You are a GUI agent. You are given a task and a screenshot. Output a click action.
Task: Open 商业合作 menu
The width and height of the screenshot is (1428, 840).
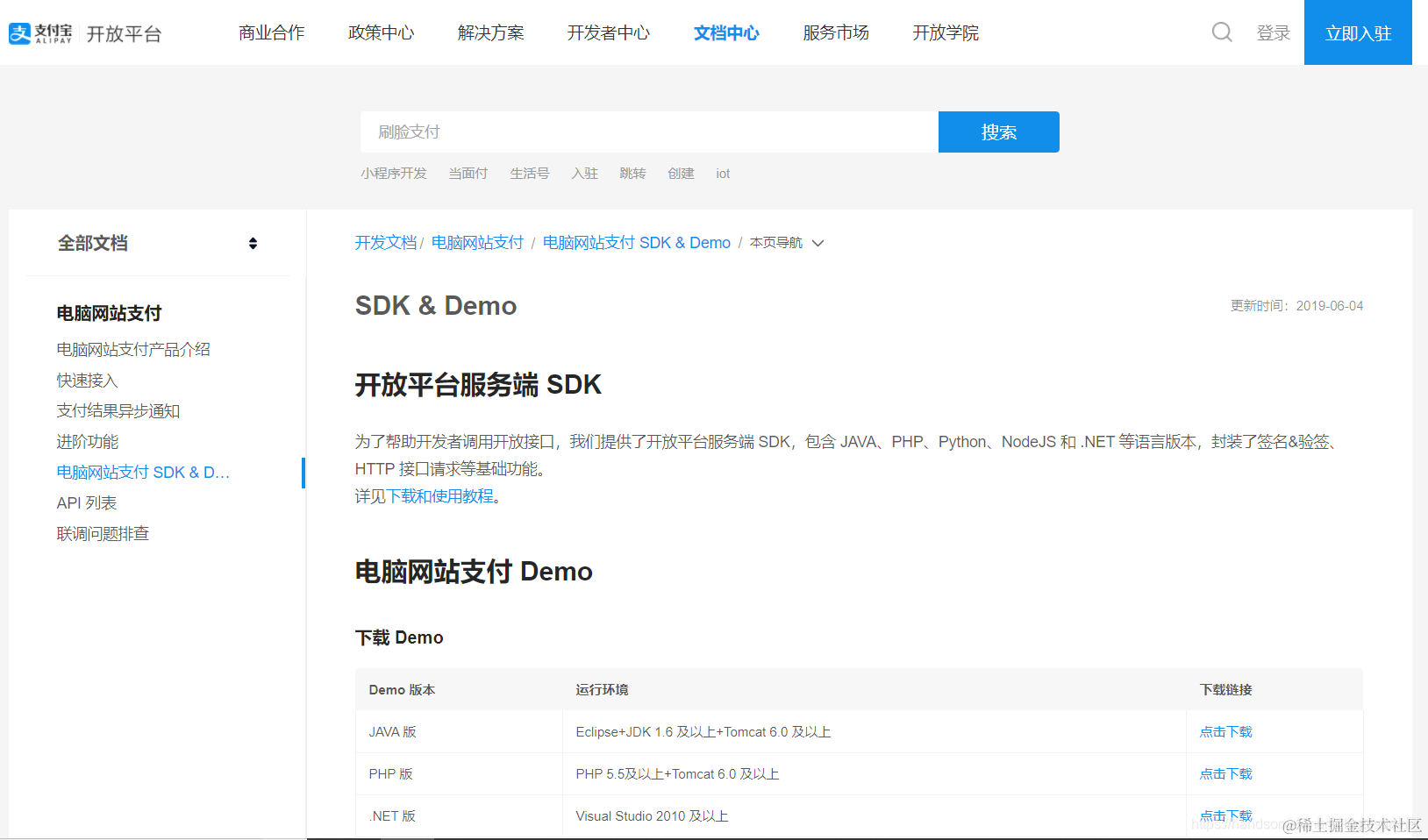click(x=272, y=32)
